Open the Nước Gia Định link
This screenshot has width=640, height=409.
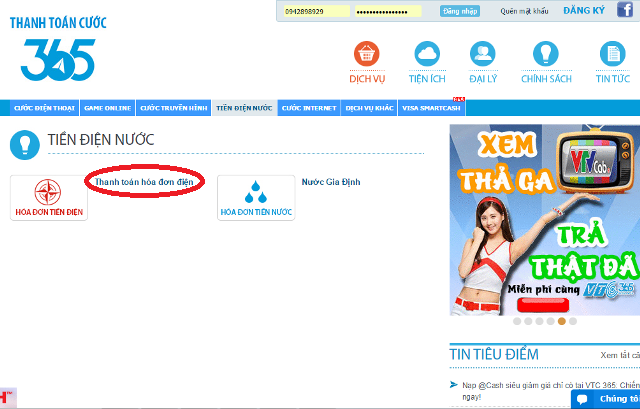click(330, 182)
